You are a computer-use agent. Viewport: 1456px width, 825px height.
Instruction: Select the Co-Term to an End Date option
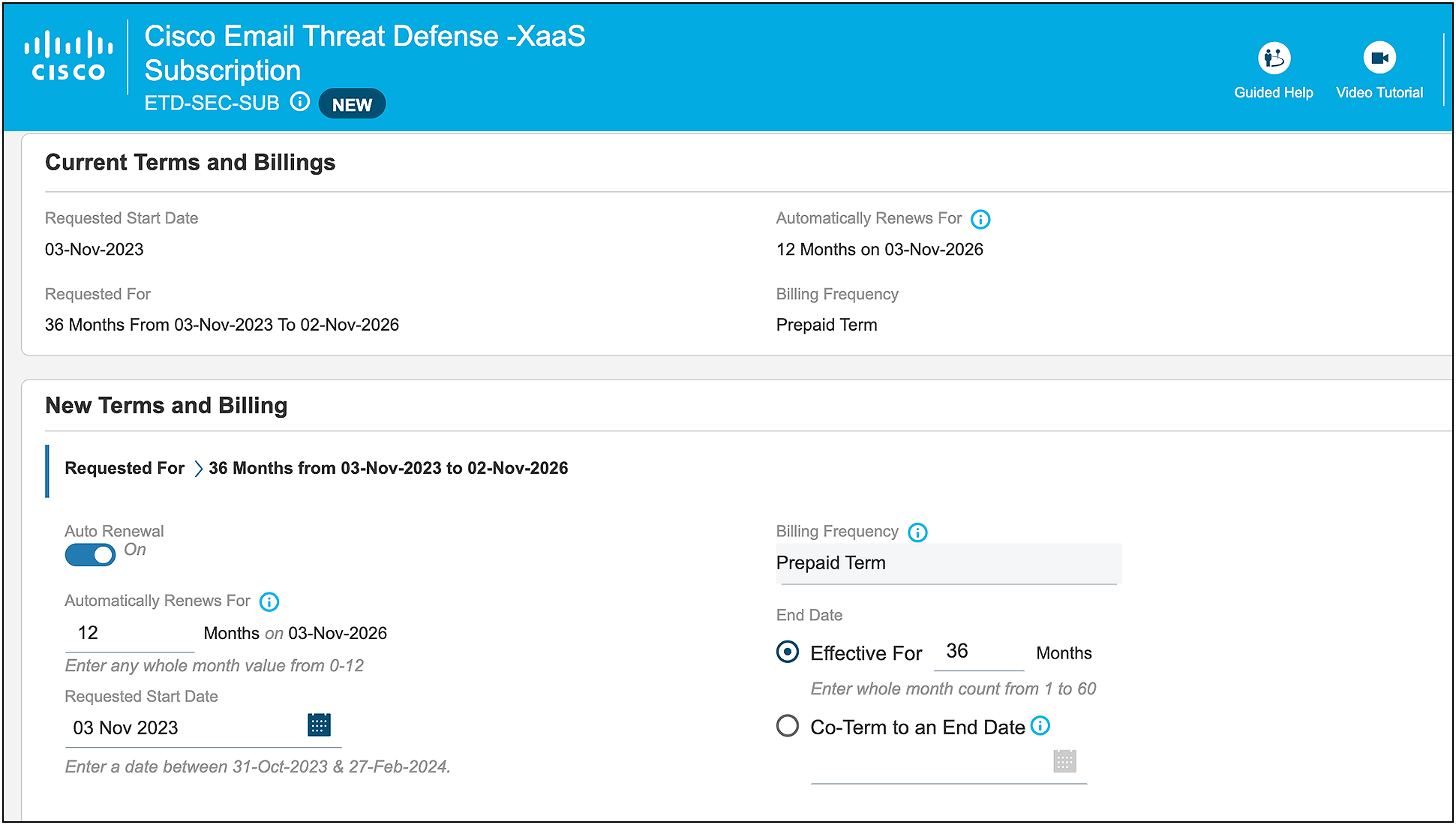pos(787,726)
